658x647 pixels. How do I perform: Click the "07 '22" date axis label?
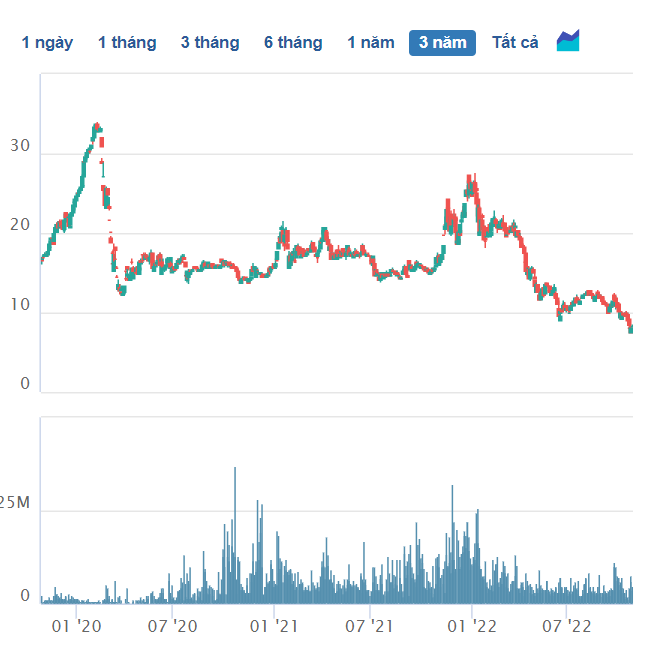567,627
